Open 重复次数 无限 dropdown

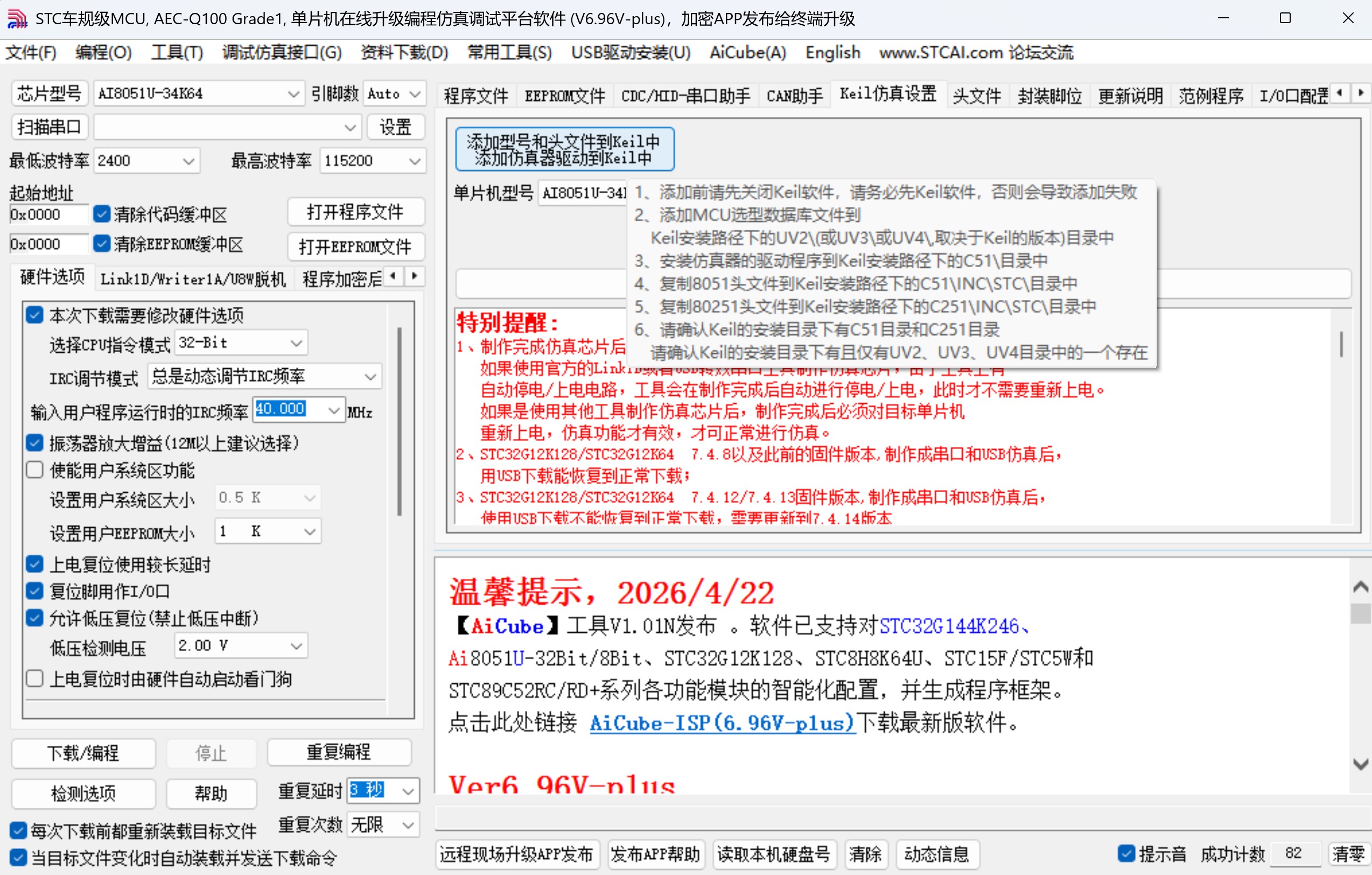[x=383, y=824]
